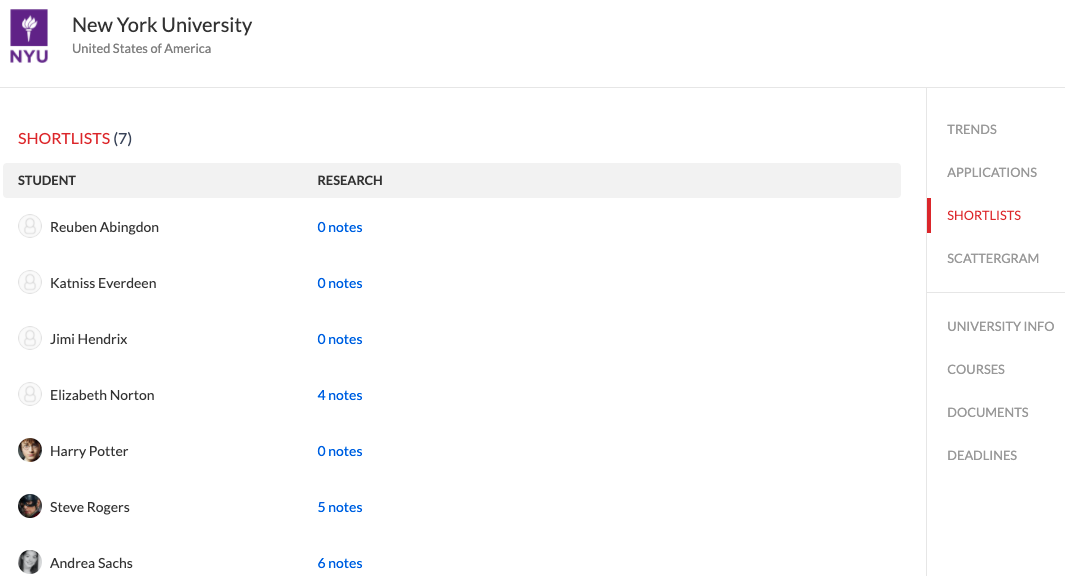Image resolution: width=1065 pixels, height=576 pixels.
Task: Click the SHORTLISTS (7) heading
Action: tap(75, 139)
